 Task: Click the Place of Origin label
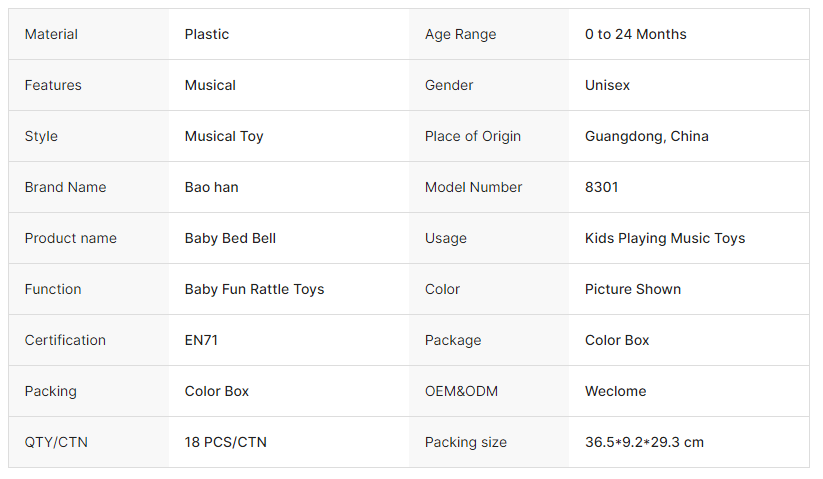coord(473,136)
